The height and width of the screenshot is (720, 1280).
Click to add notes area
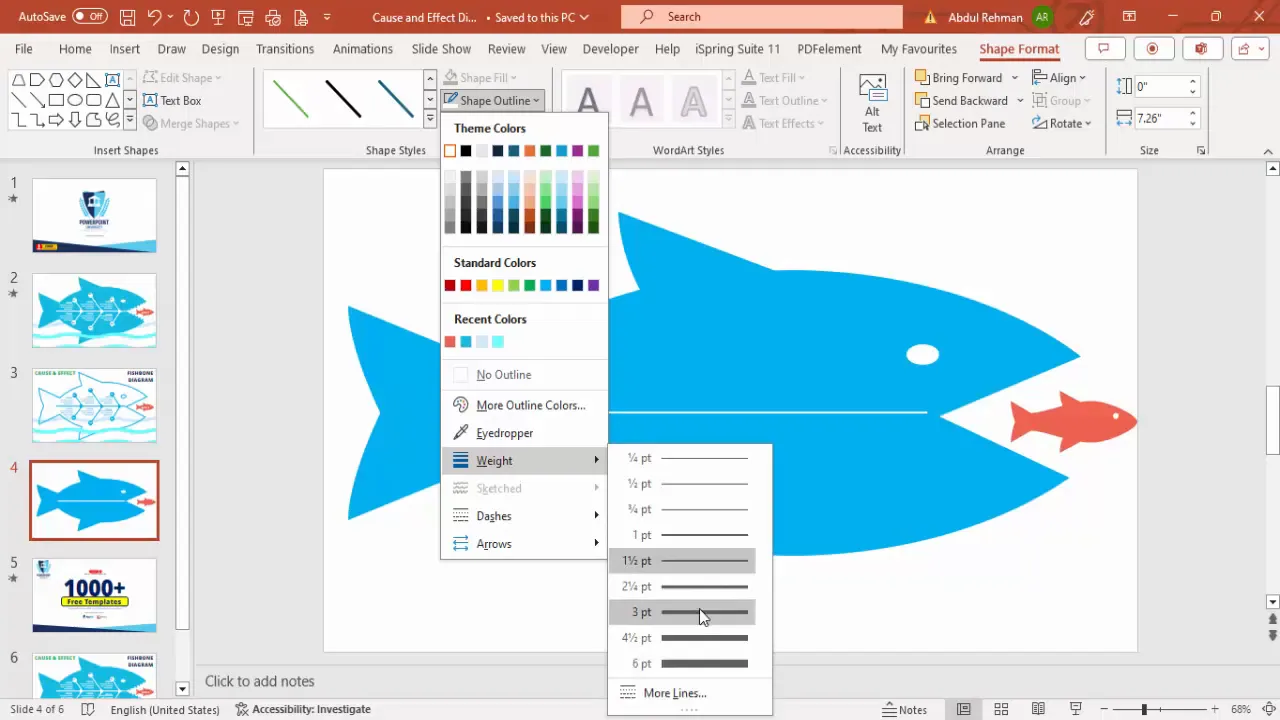[260, 681]
